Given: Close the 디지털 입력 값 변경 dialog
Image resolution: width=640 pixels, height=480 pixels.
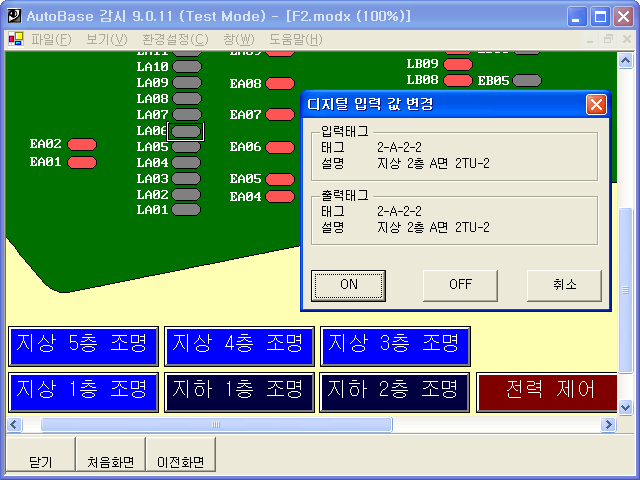Looking at the screenshot, I should coord(596,104).
